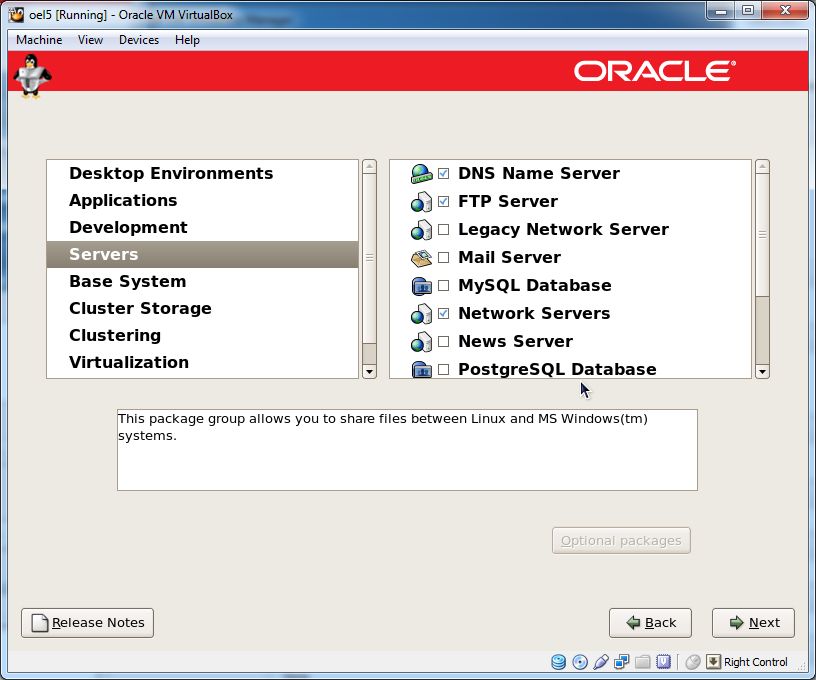Image resolution: width=816 pixels, height=680 pixels.
Task: Open the Release Notes
Action: pyautogui.click(x=87, y=623)
